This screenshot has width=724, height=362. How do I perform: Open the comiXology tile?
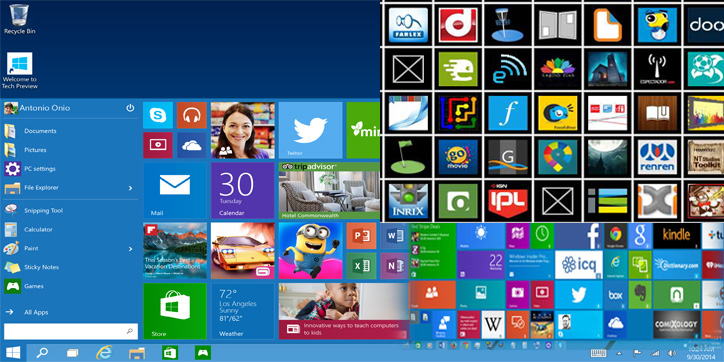(677, 325)
